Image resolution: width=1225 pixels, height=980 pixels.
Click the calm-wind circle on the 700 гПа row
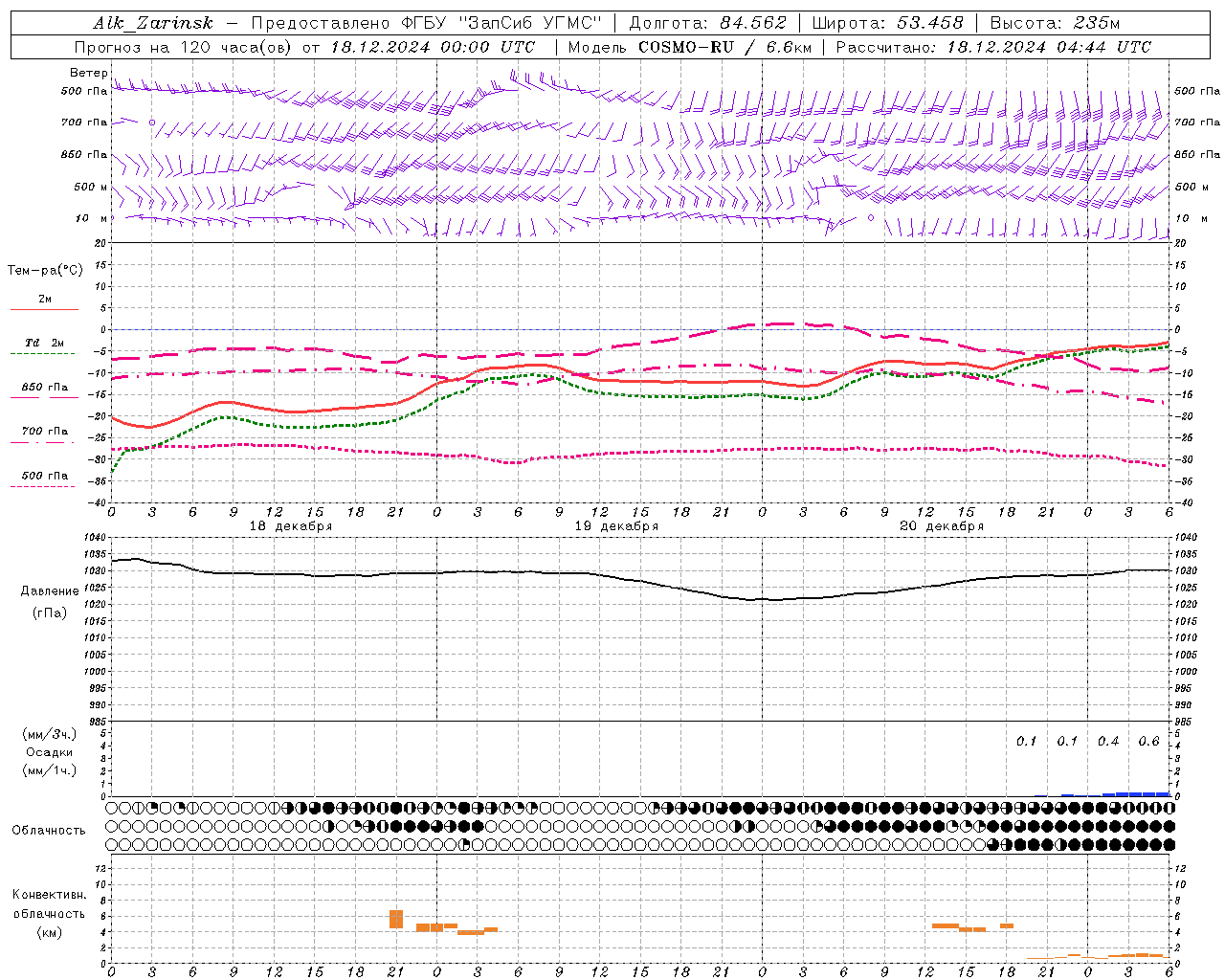(151, 122)
